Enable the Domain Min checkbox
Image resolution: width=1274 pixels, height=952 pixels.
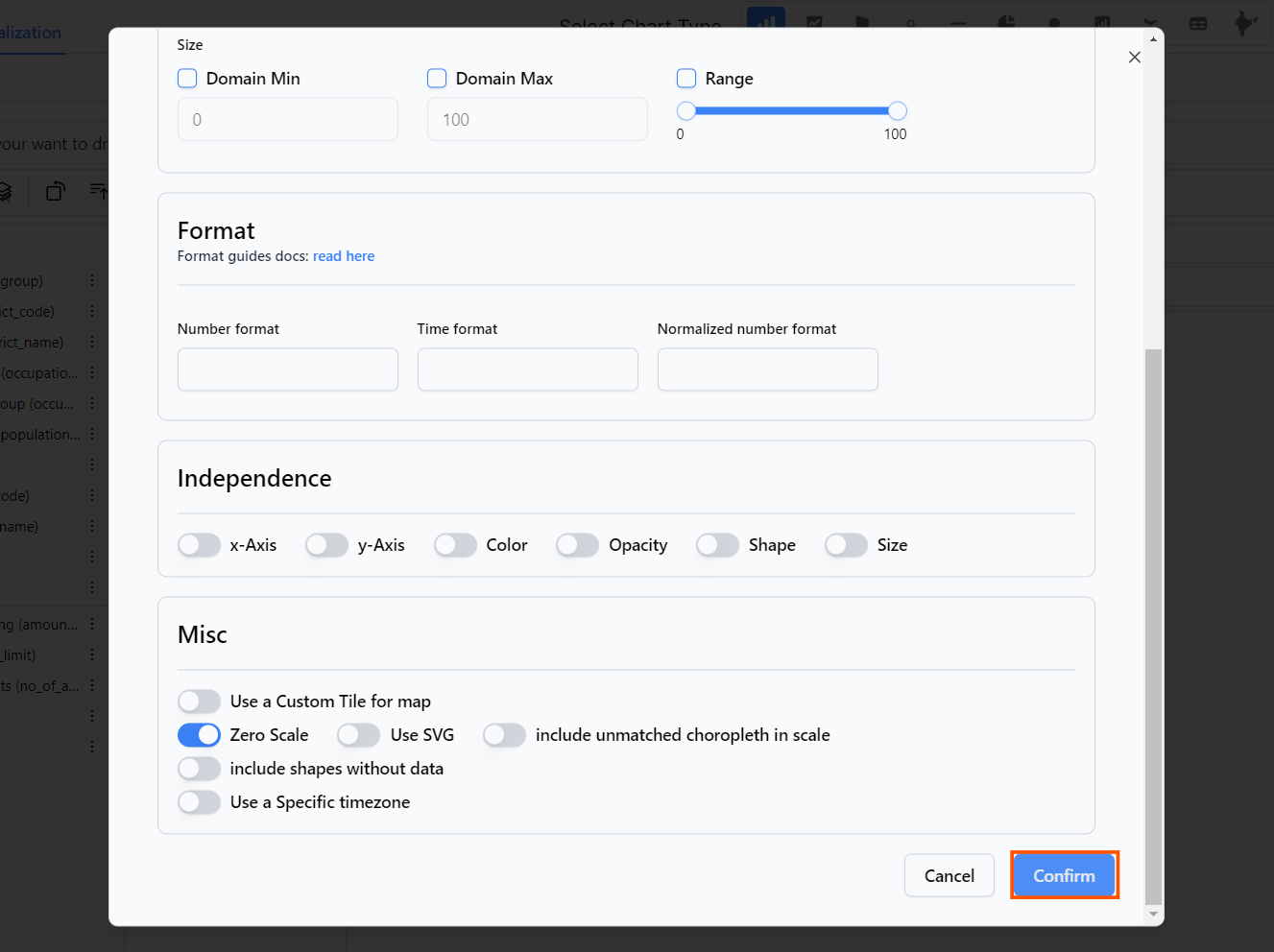(x=187, y=79)
